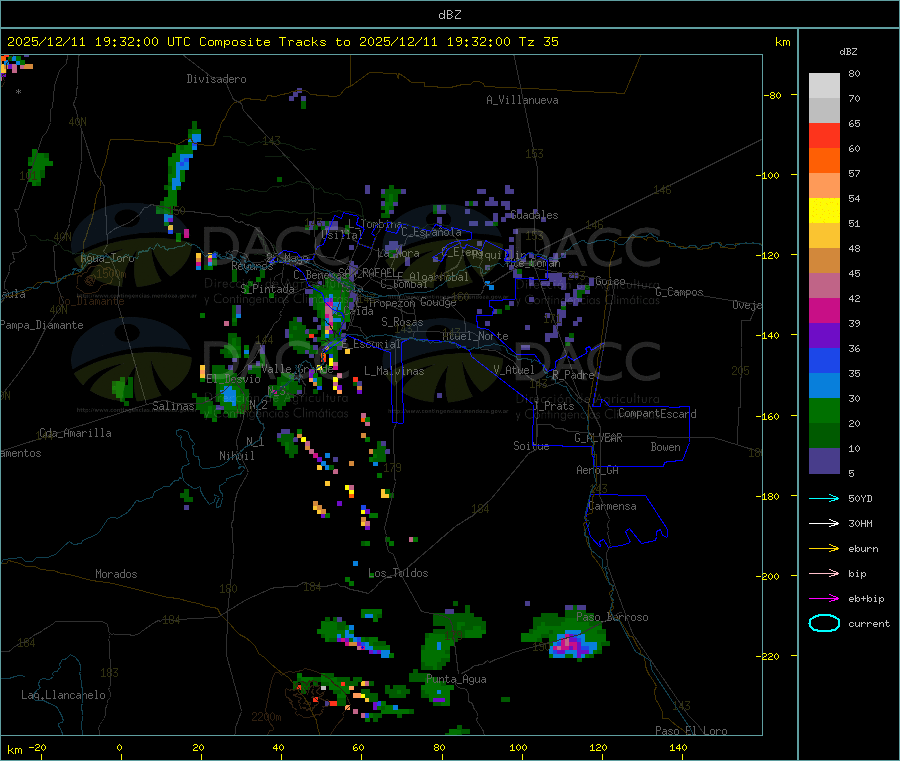Click the '-80' tick on the vertical km axis

point(772,95)
